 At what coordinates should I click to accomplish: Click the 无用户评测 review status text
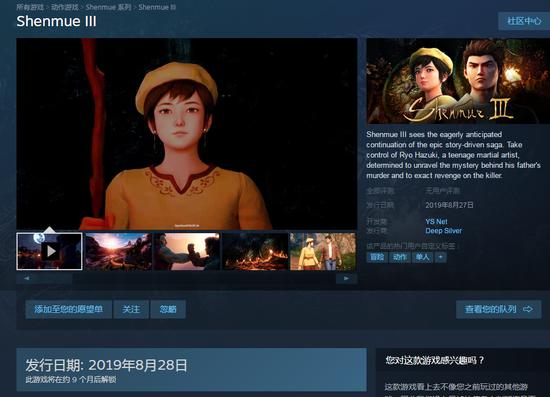443,191
